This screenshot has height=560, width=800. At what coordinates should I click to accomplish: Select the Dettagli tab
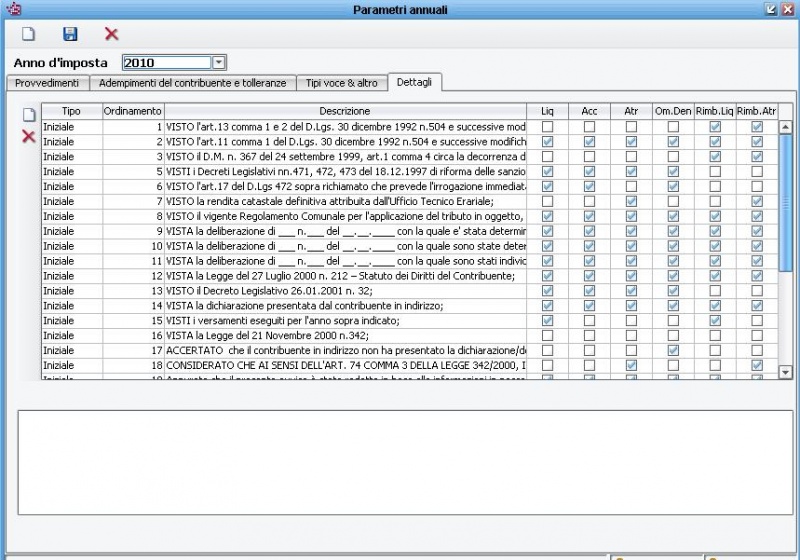(414, 82)
